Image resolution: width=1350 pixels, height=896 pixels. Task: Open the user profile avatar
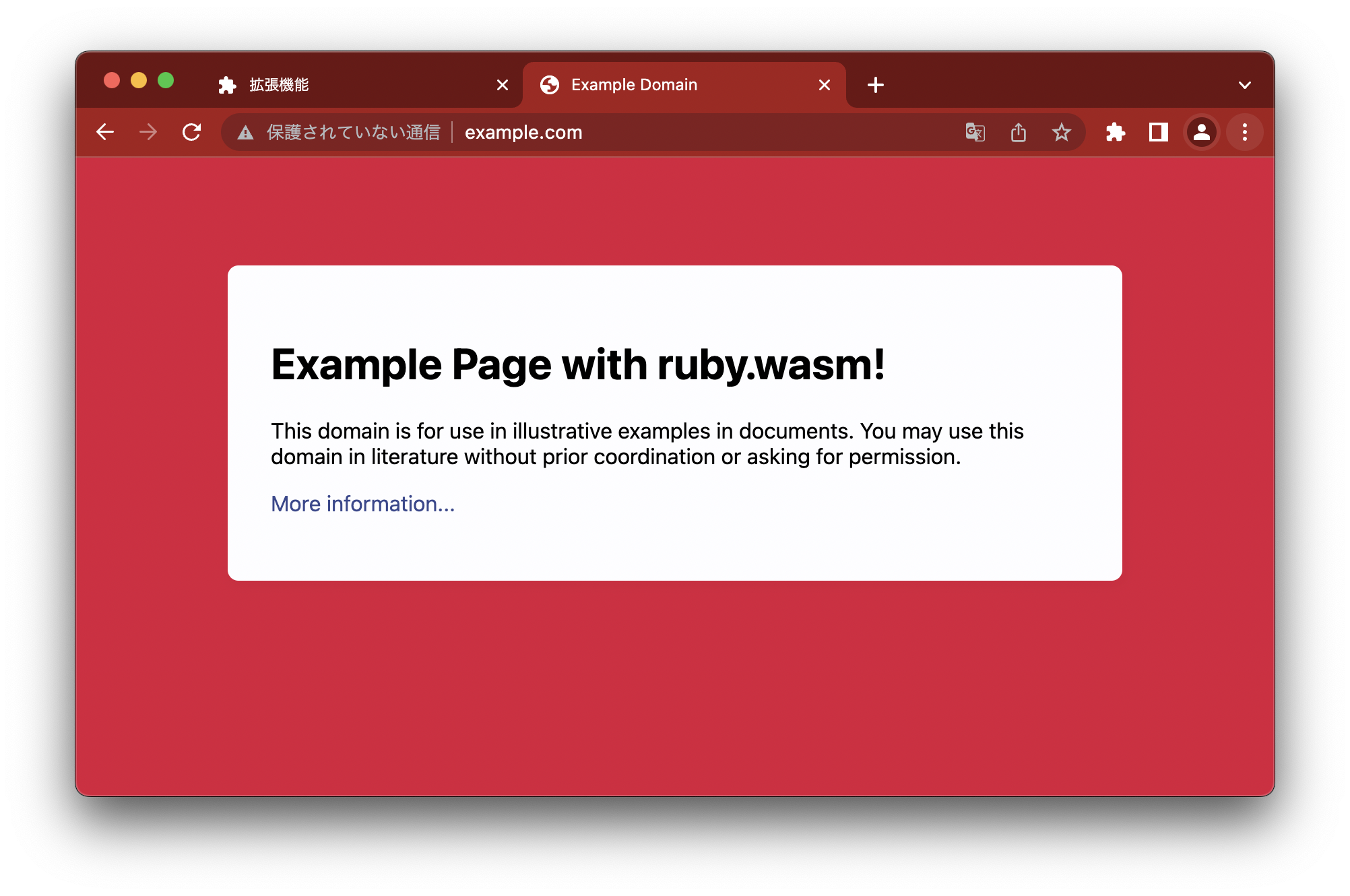pos(1202,132)
